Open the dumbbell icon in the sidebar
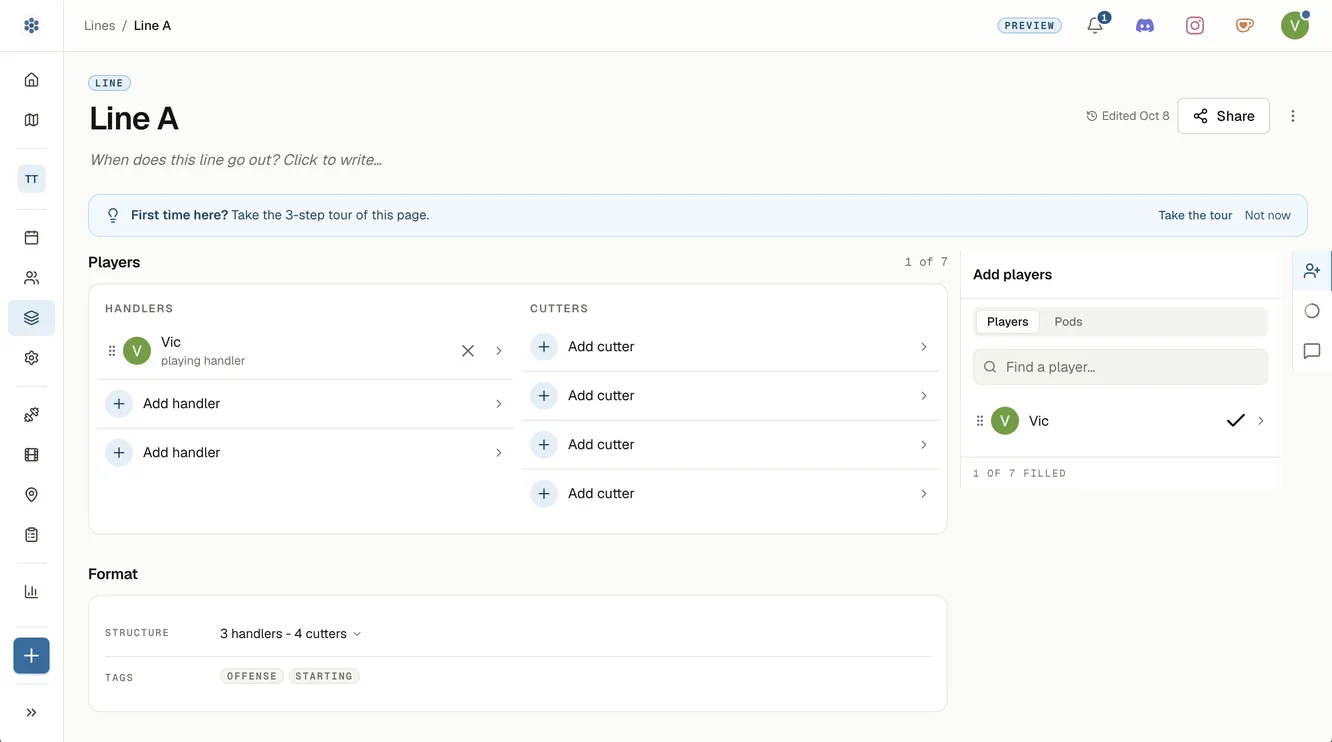Image resolution: width=1332 pixels, height=742 pixels. [x=31, y=415]
